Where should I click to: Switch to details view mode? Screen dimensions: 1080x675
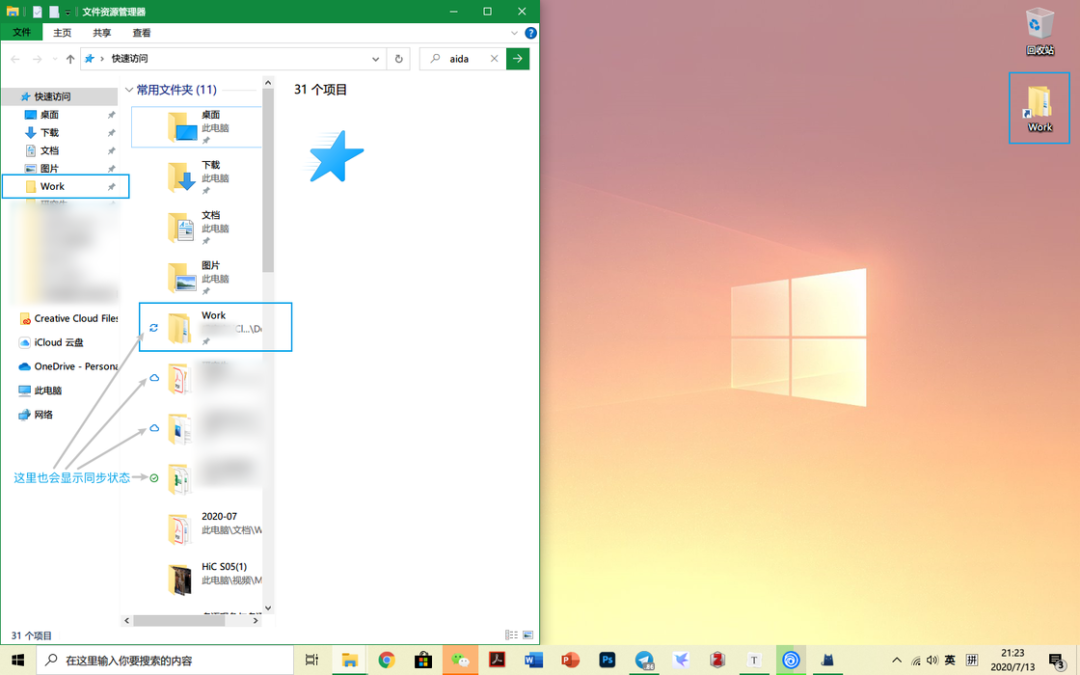click(x=511, y=634)
